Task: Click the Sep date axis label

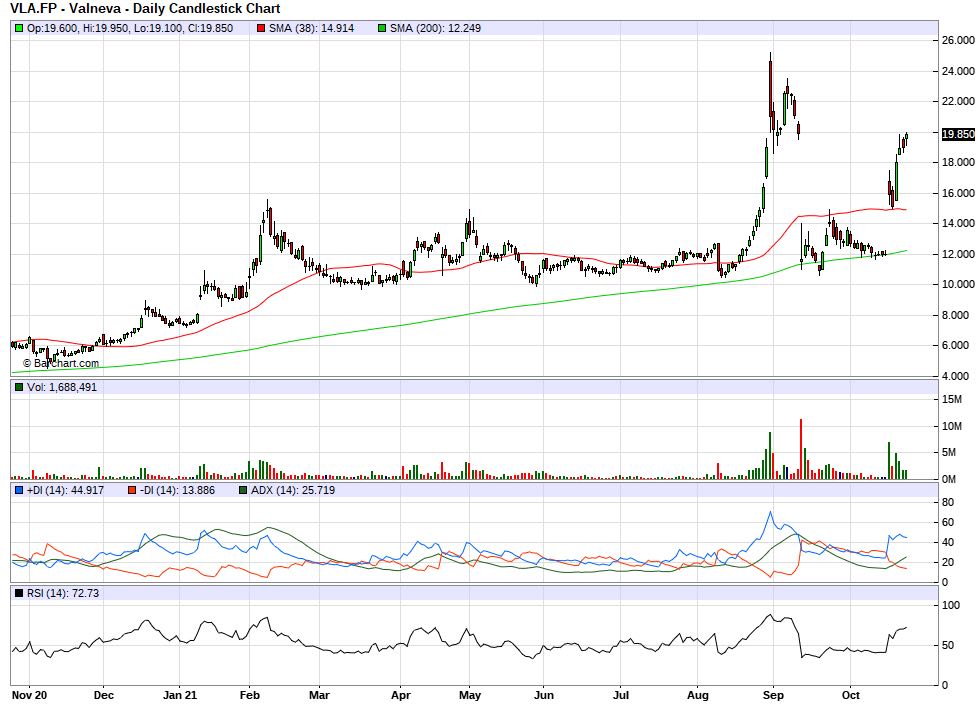Action: [773, 695]
